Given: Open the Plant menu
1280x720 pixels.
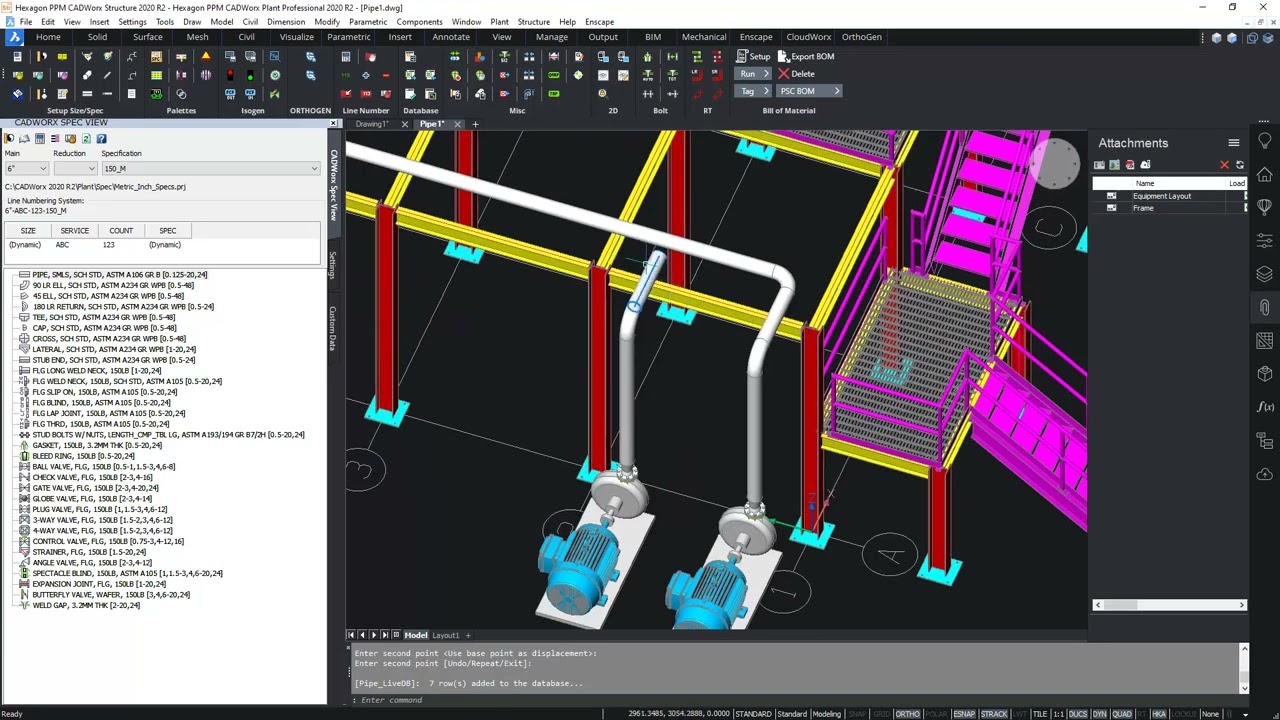Looking at the screenshot, I should 499,21.
